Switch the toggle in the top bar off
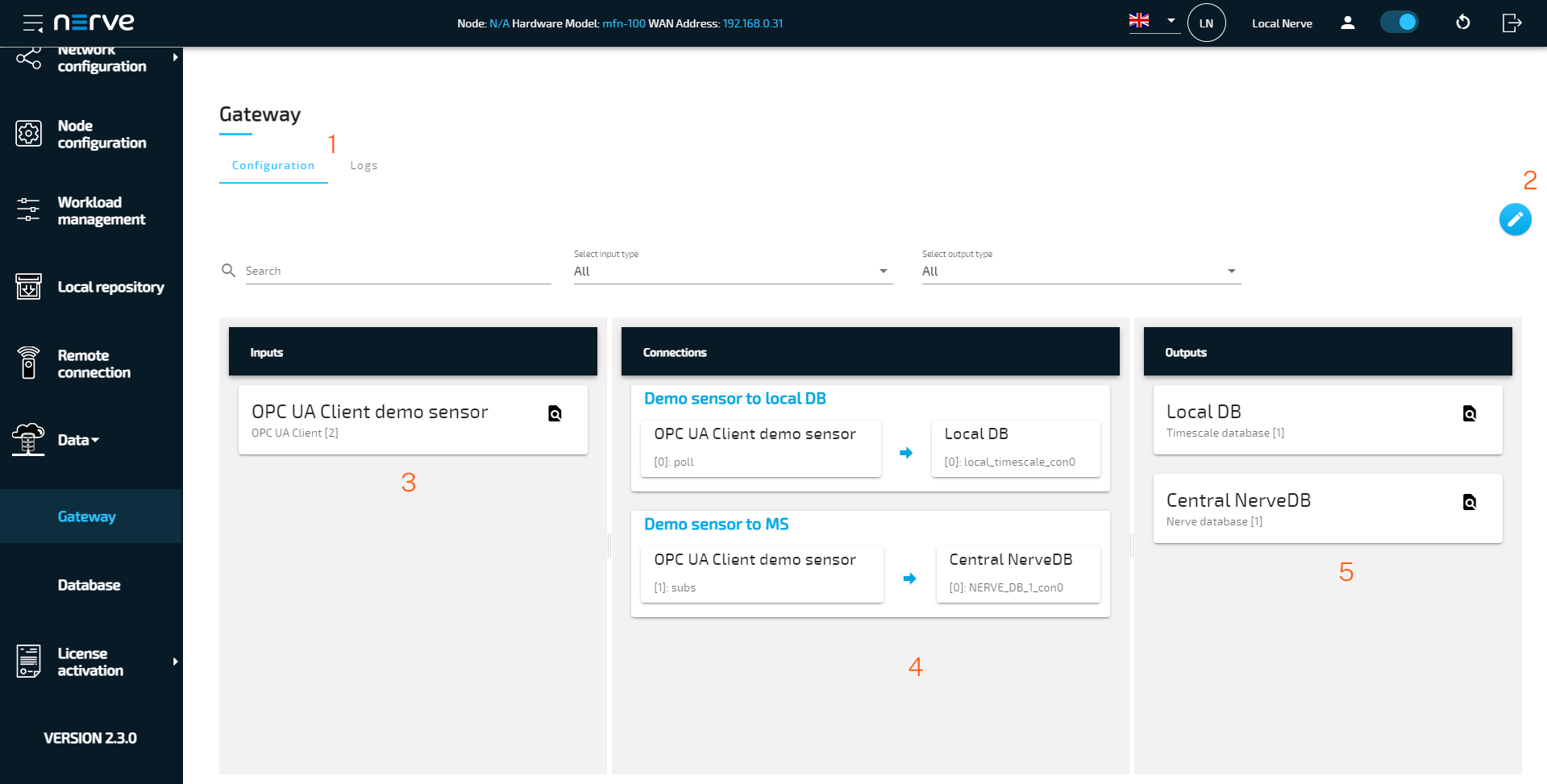 tap(1399, 22)
